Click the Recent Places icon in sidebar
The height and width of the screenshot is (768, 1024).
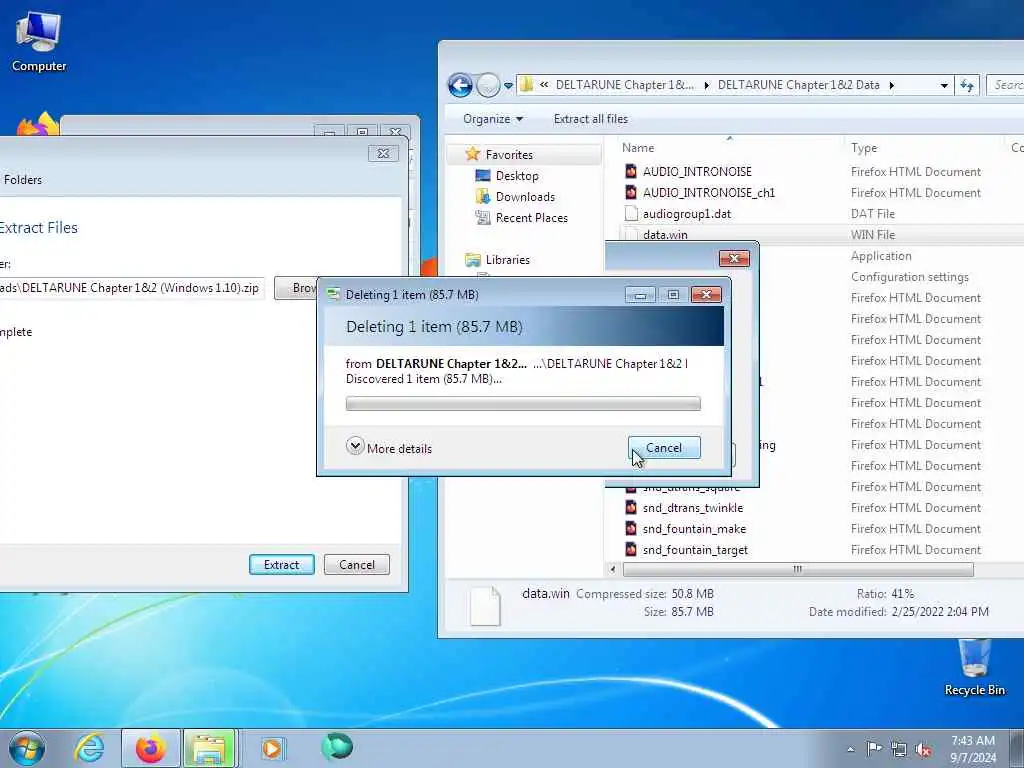pyautogui.click(x=483, y=217)
